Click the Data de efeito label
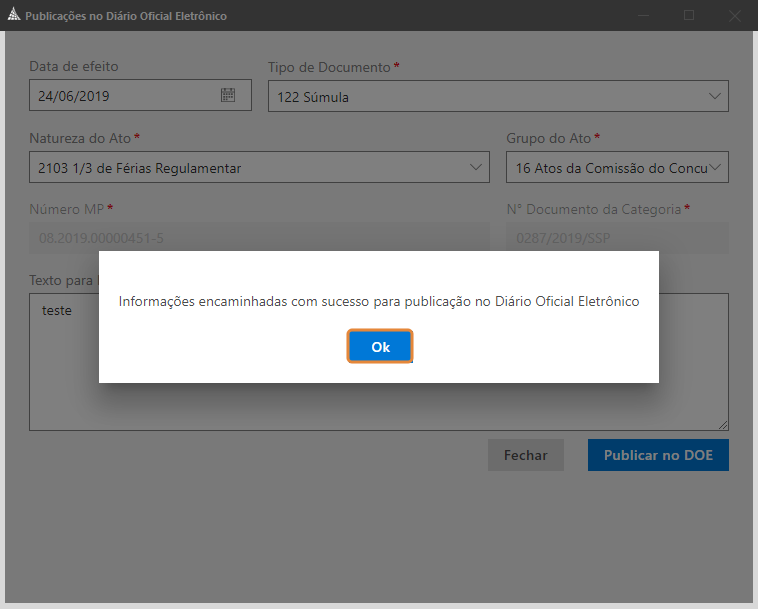 [x=73, y=66]
